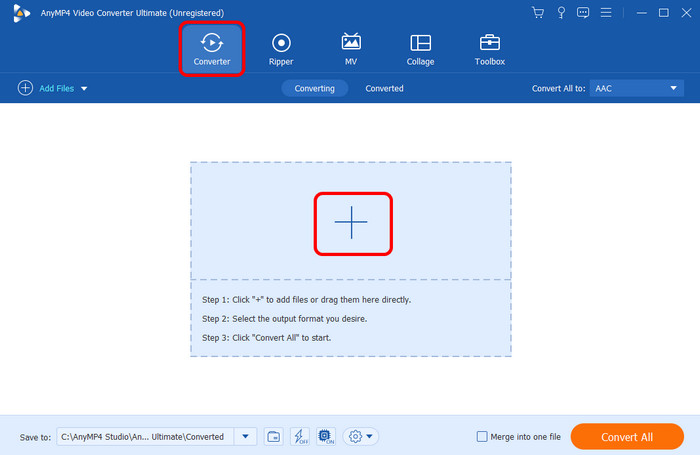The height and width of the screenshot is (455, 700).
Task: Click the shopping cart purchase icon
Action: [x=538, y=13]
